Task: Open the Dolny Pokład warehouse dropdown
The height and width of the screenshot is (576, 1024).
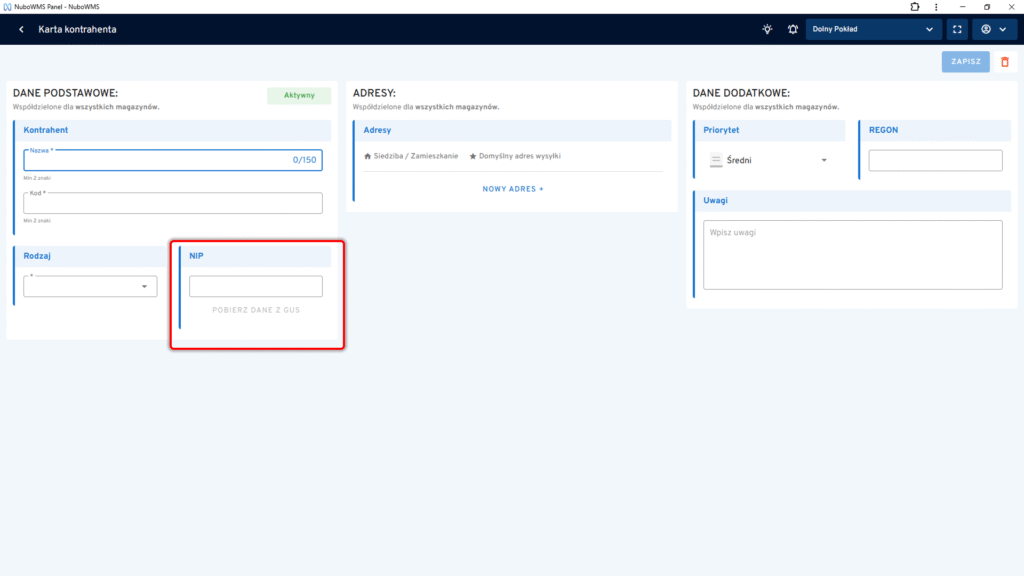Action: [874, 29]
